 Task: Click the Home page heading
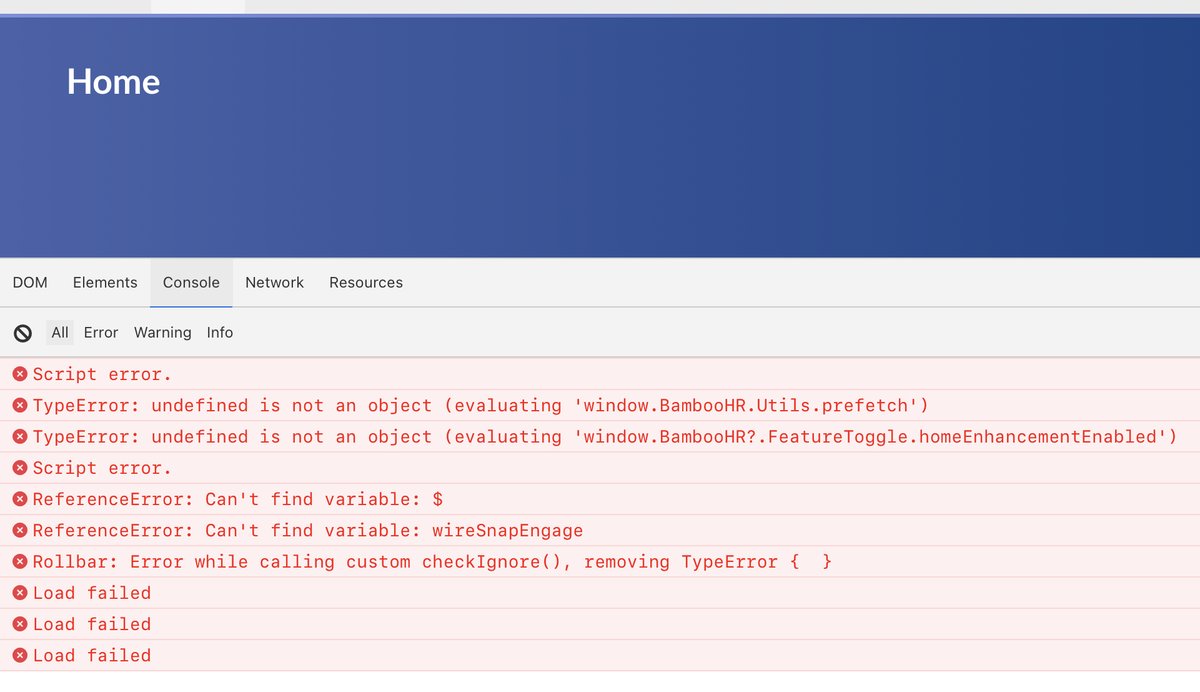(x=113, y=82)
